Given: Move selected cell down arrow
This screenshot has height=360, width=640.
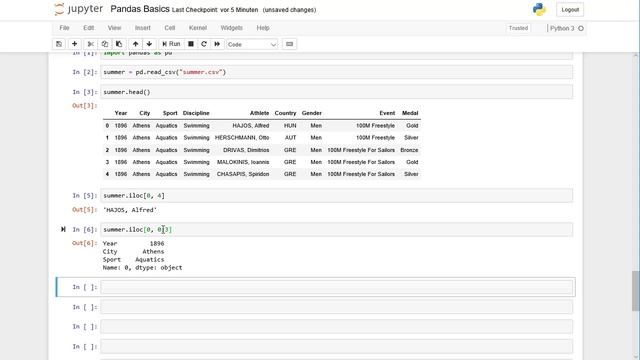Looking at the screenshot, I should pos(149,44).
